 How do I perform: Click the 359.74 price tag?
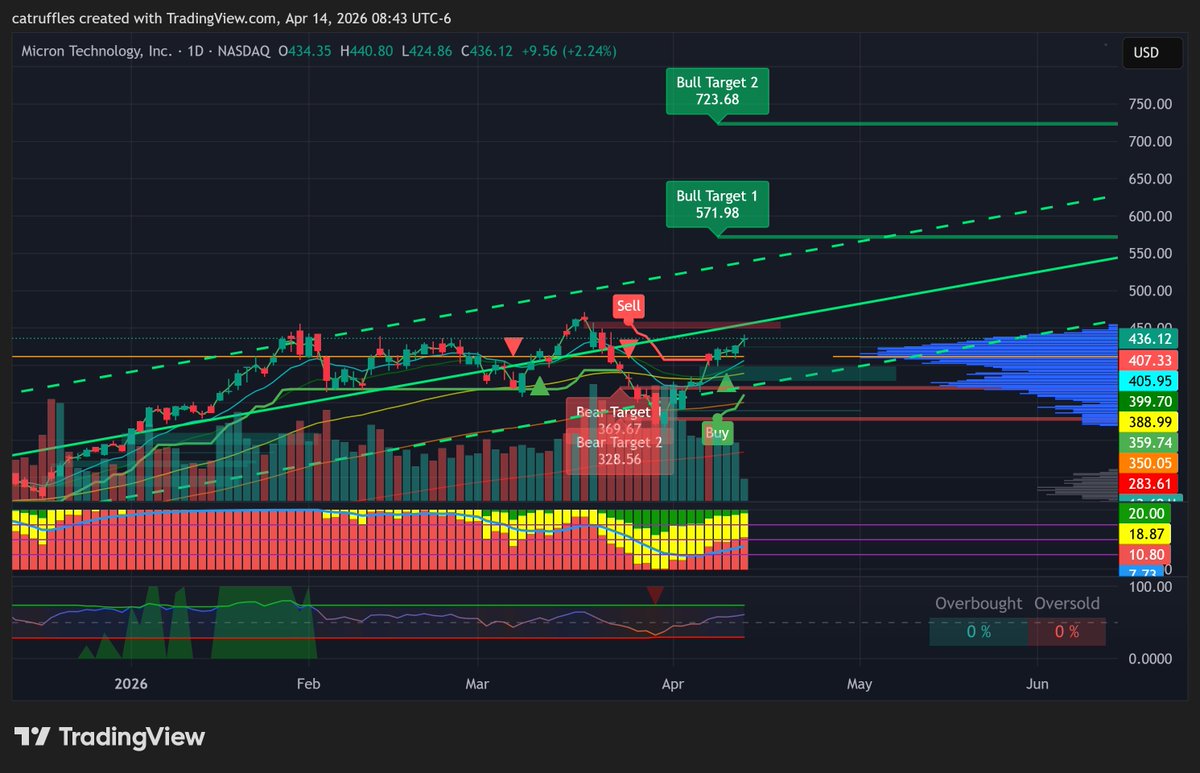point(1147,443)
